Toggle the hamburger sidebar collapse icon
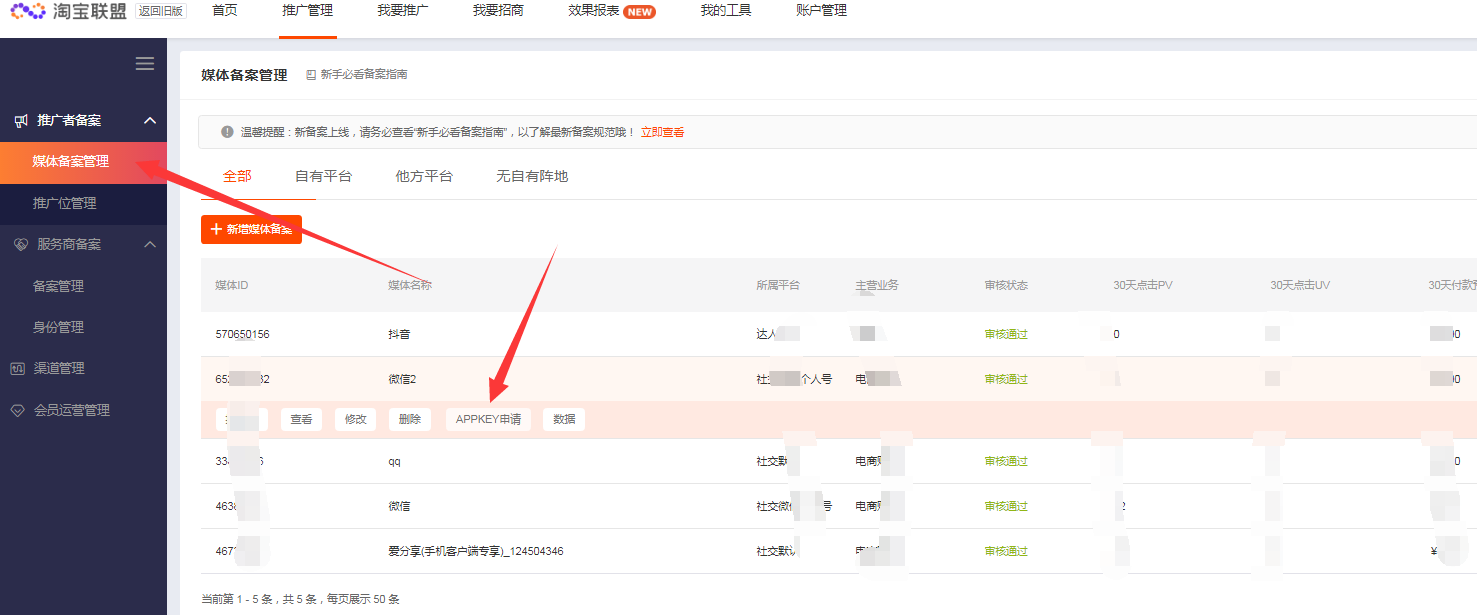 (x=145, y=64)
